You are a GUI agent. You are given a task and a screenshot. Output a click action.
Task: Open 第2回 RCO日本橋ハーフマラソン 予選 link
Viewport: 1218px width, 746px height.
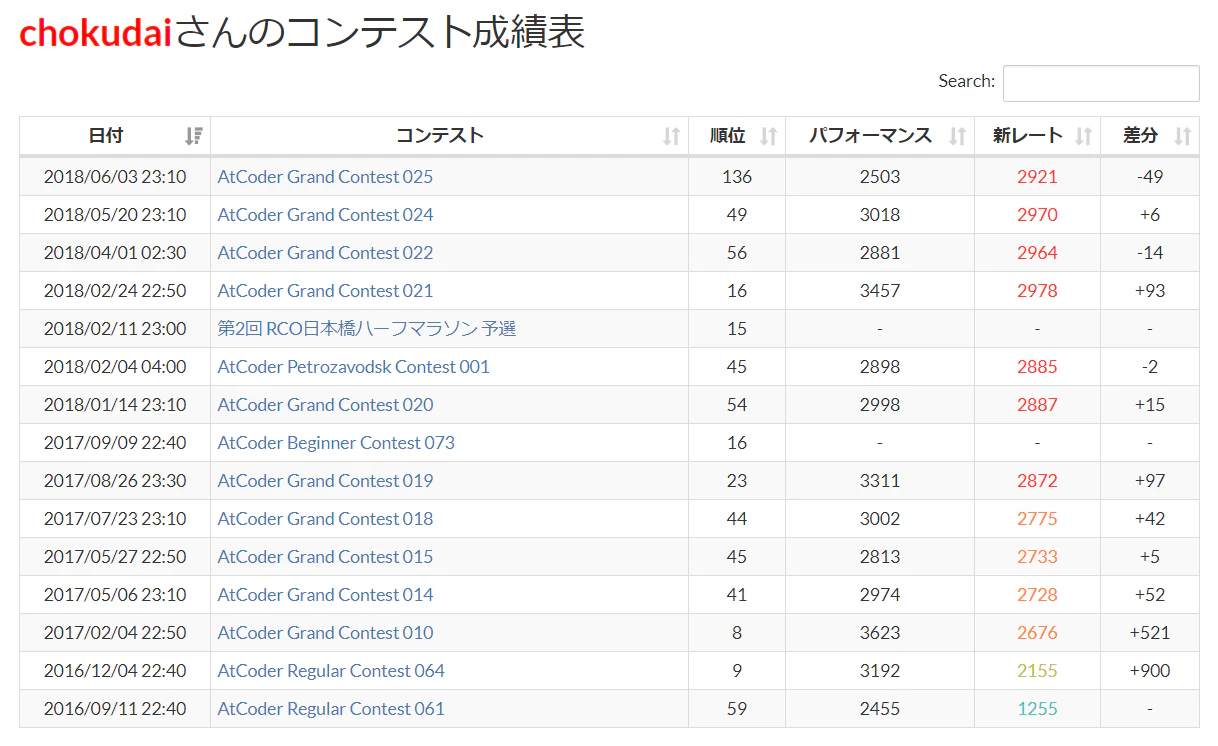tap(367, 329)
